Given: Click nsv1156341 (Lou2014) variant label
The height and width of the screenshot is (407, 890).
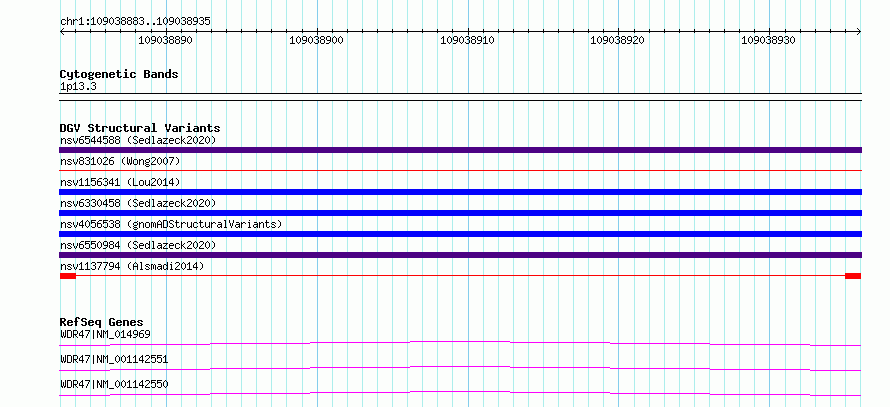Looking at the screenshot, I should pyautogui.click(x=120, y=182).
